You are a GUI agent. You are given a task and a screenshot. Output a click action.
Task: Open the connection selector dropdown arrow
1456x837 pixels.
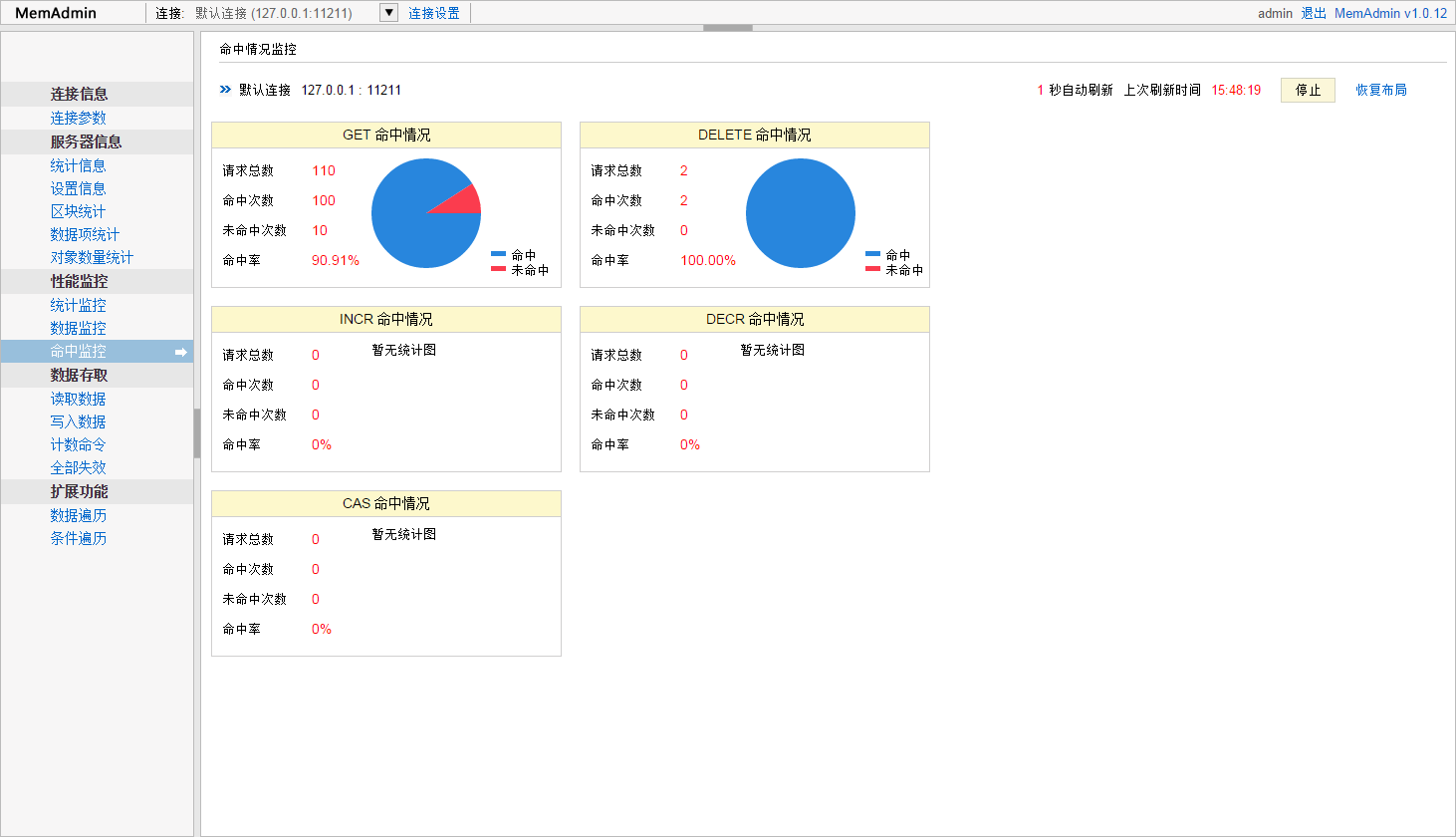pos(387,12)
